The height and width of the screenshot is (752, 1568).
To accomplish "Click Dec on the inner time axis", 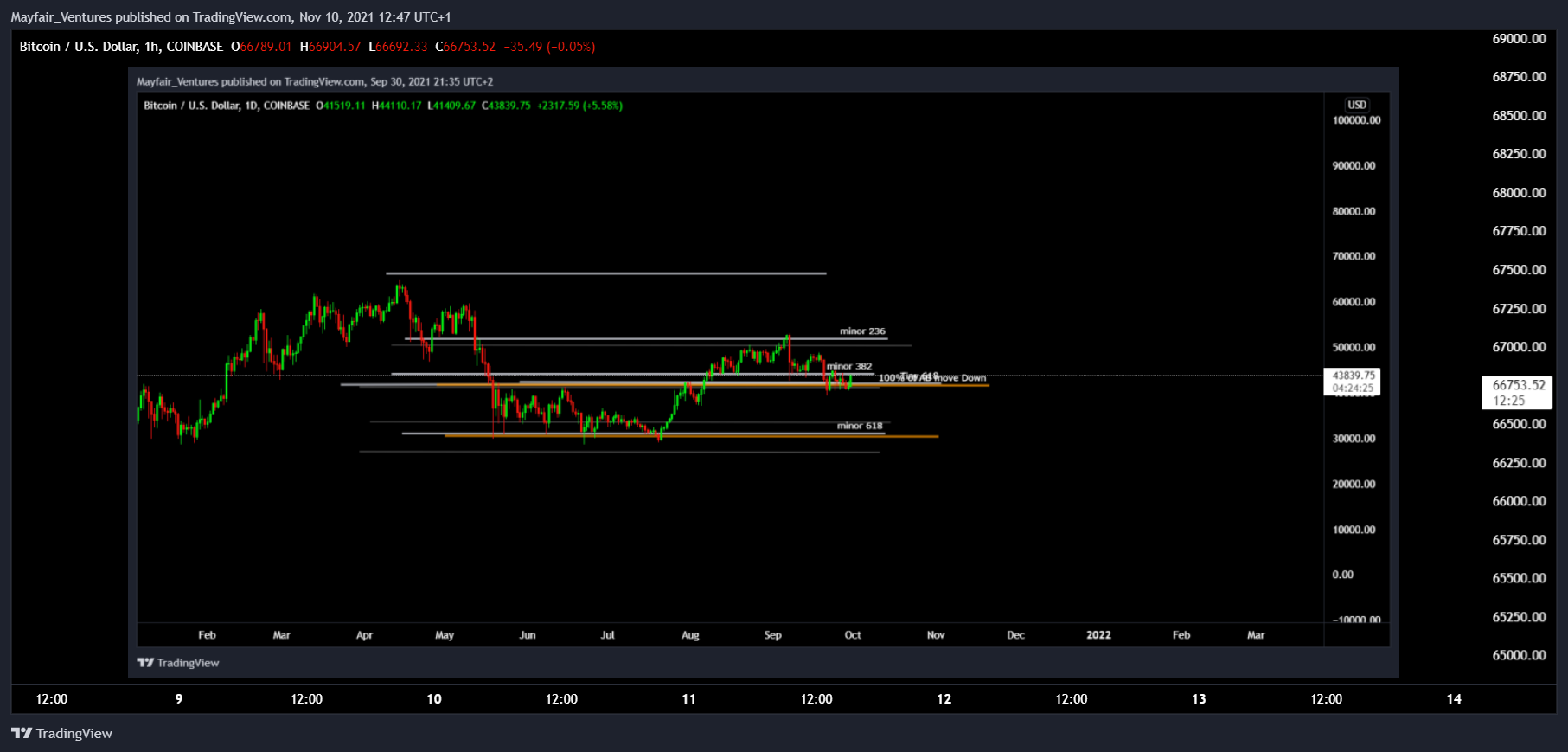I will pyautogui.click(x=1015, y=635).
